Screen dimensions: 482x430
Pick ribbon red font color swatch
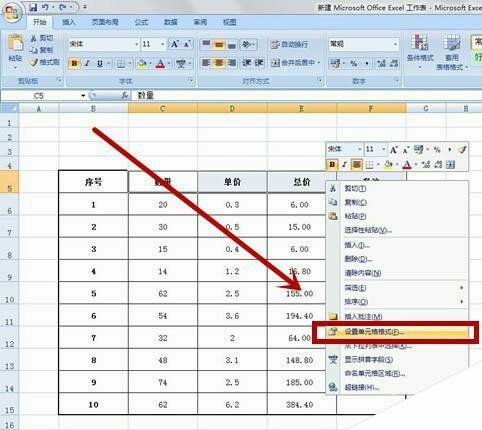pos(161,63)
